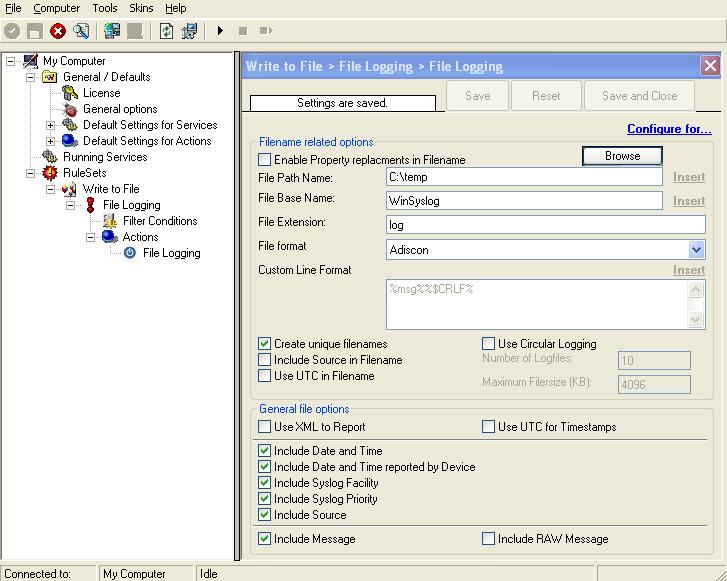Click the grayed-out gray square toolbar icon
The height and width of the screenshot is (581, 727).
(x=134, y=31)
